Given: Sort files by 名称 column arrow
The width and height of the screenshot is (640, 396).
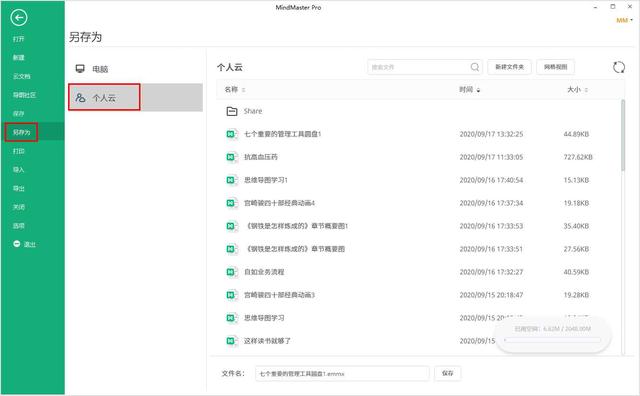Looking at the screenshot, I should coord(244,90).
